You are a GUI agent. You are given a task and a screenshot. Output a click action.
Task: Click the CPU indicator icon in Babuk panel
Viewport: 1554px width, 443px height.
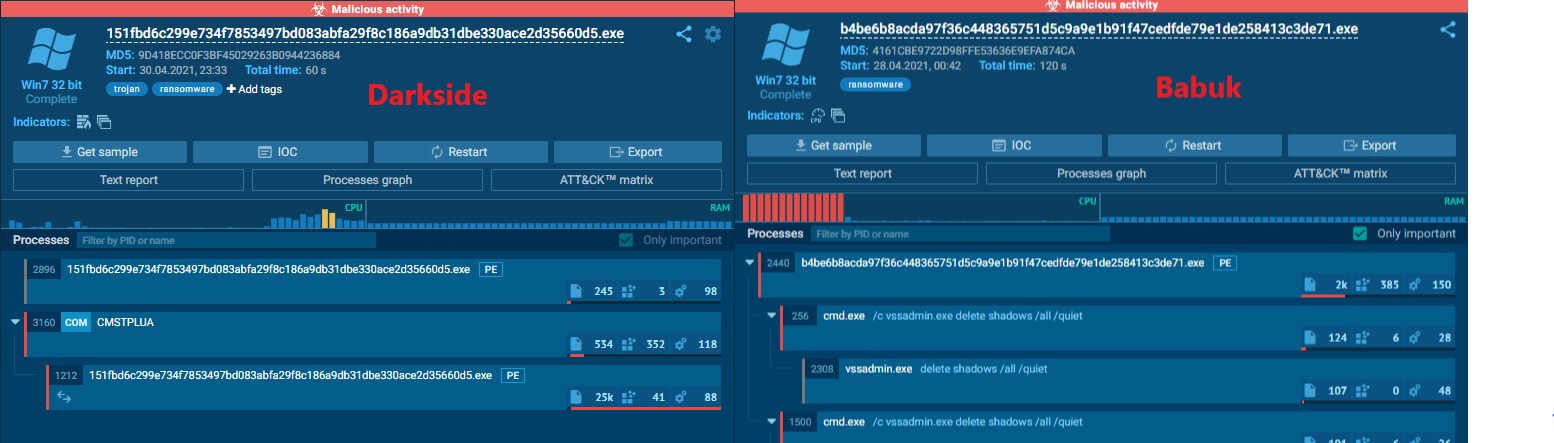pos(817,116)
